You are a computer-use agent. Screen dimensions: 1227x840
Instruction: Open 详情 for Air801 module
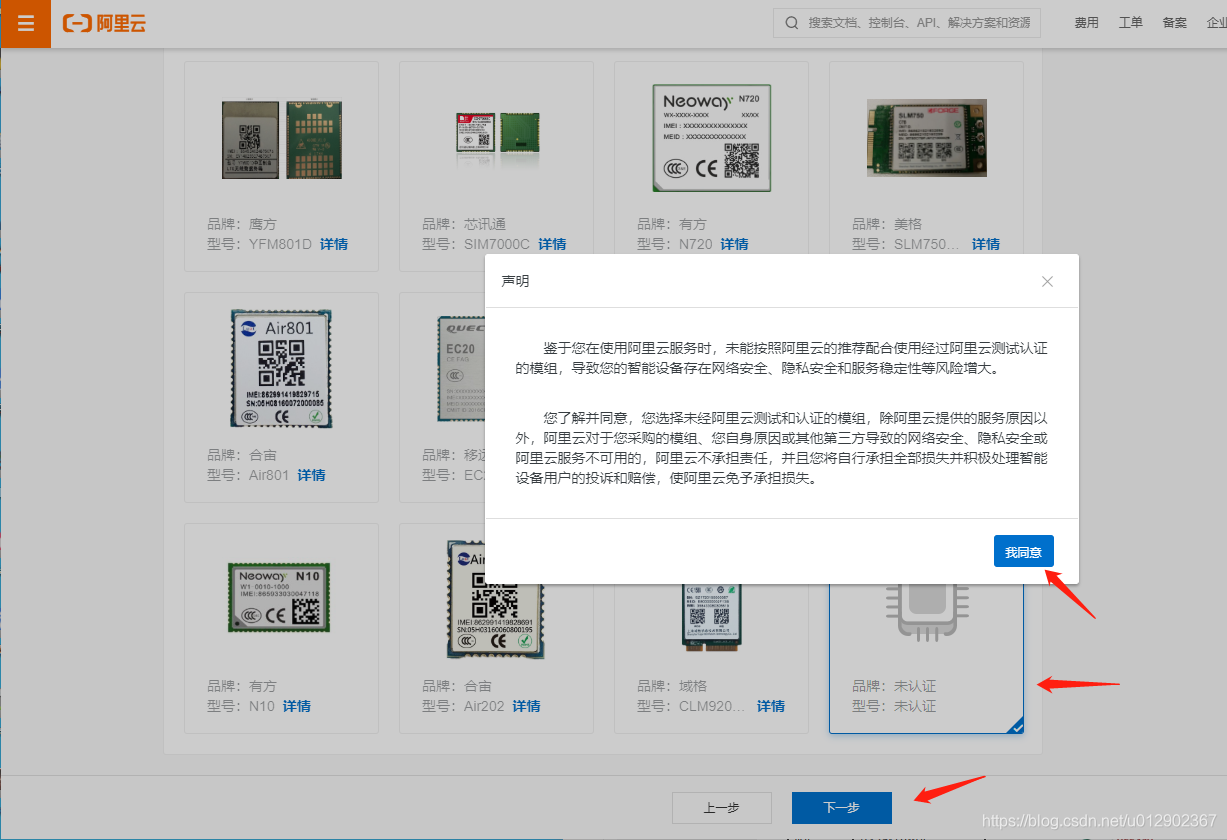(x=311, y=475)
